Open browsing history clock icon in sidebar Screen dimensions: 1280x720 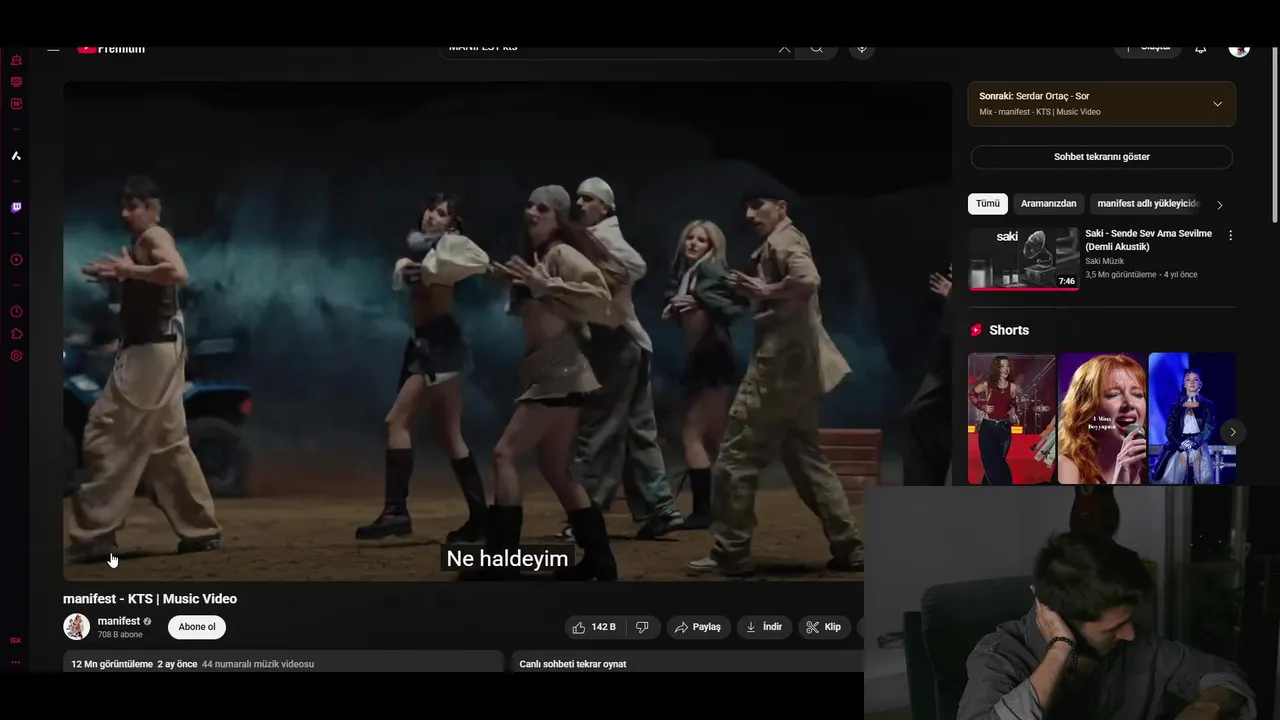16,312
